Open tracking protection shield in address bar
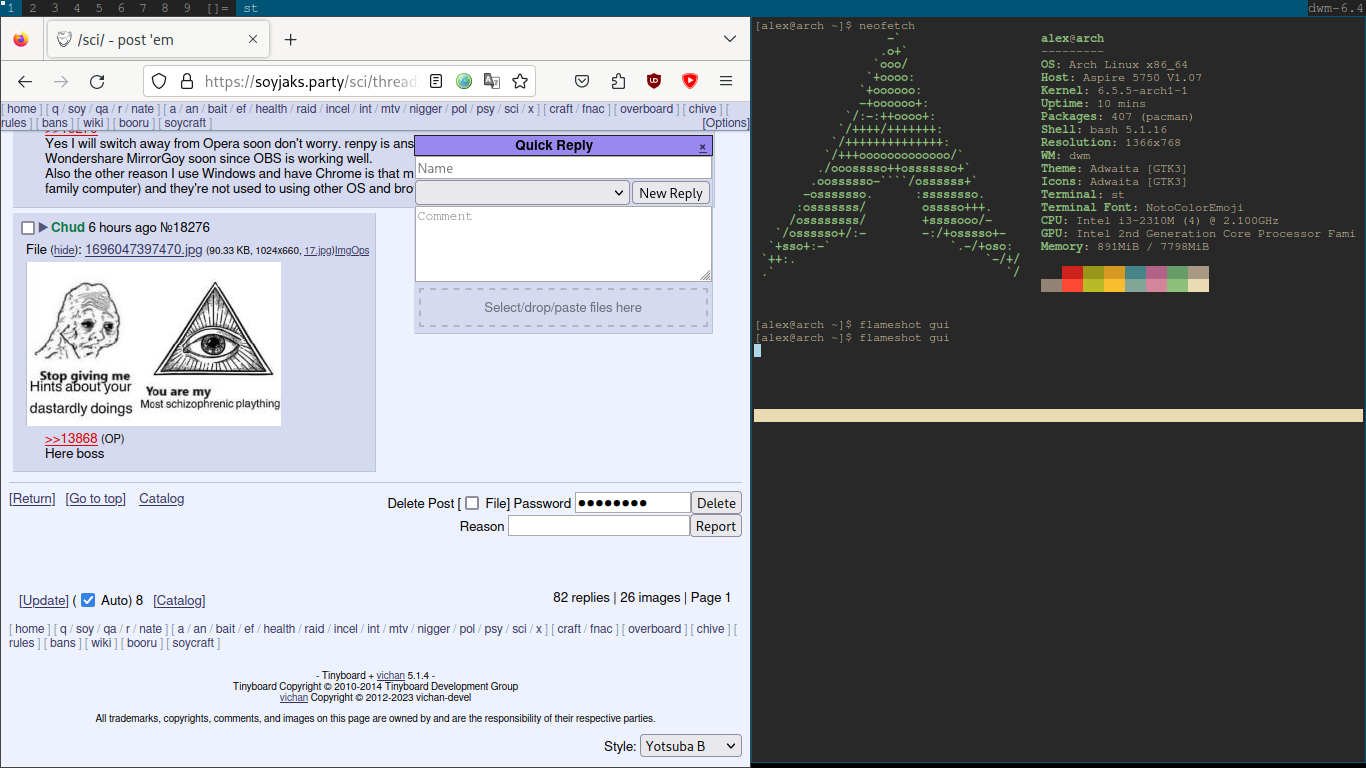This screenshot has width=1366, height=768. pyautogui.click(x=160, y=82)
